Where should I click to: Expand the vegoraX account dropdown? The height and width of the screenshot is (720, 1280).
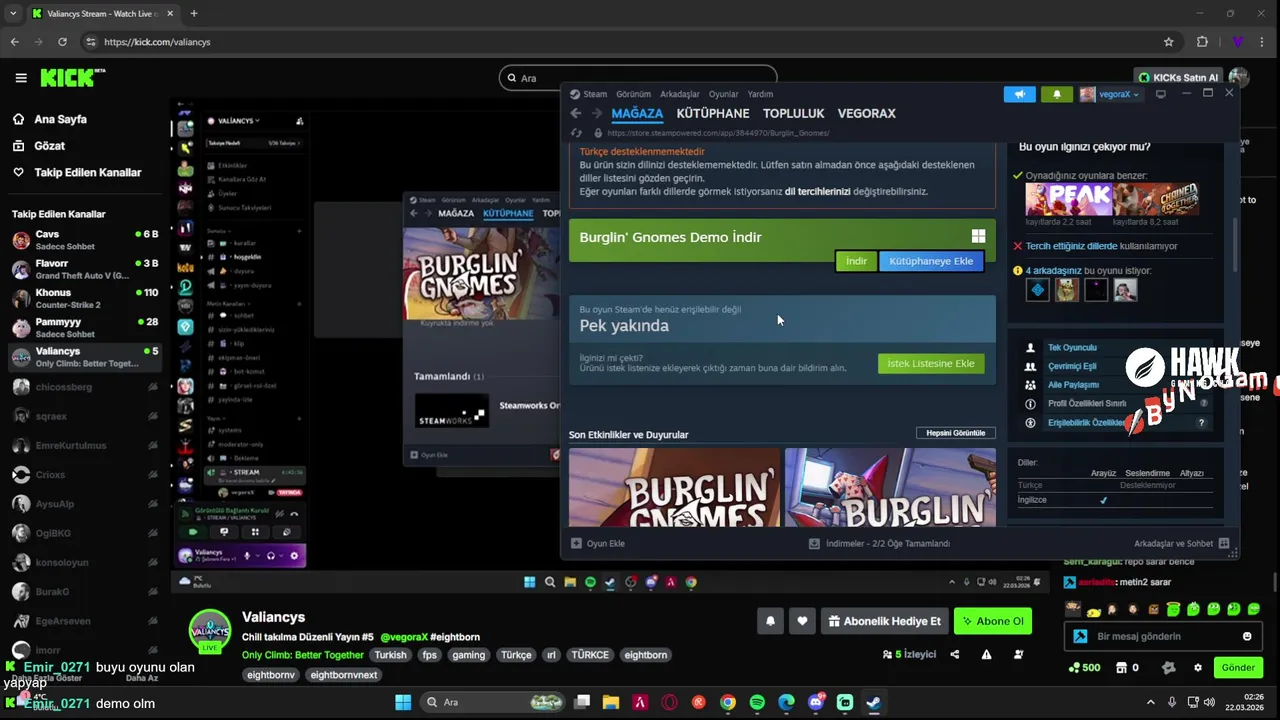(x=1110, y=94)
